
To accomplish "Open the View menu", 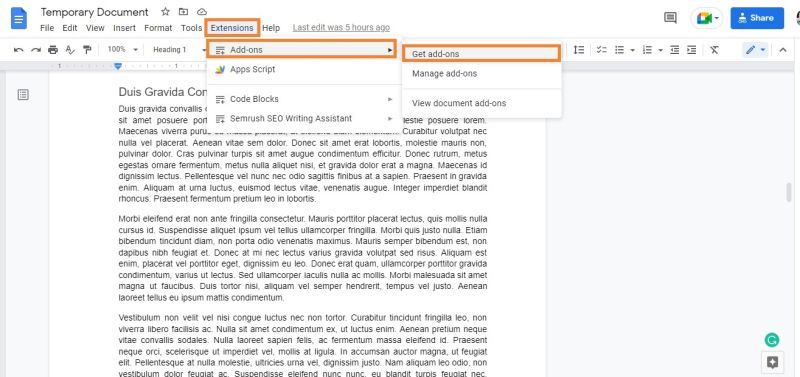I will click(x=95, y=28).
